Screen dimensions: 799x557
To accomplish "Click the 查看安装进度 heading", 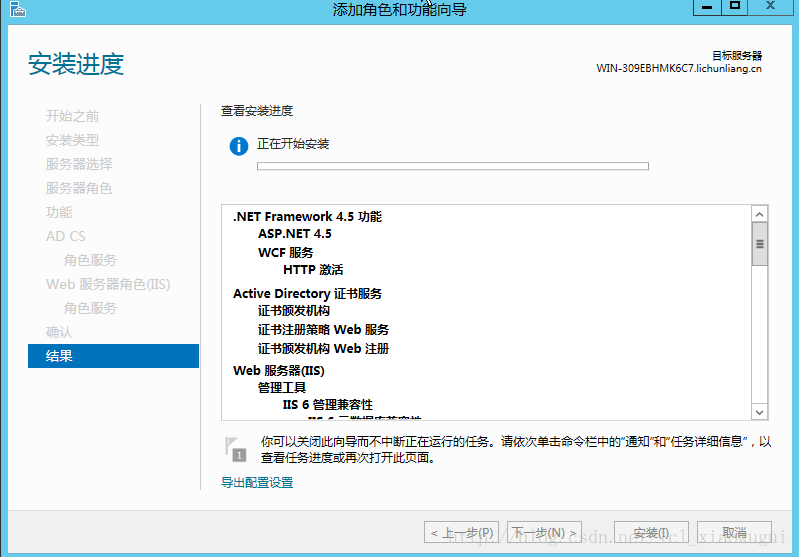I will 257,111.
